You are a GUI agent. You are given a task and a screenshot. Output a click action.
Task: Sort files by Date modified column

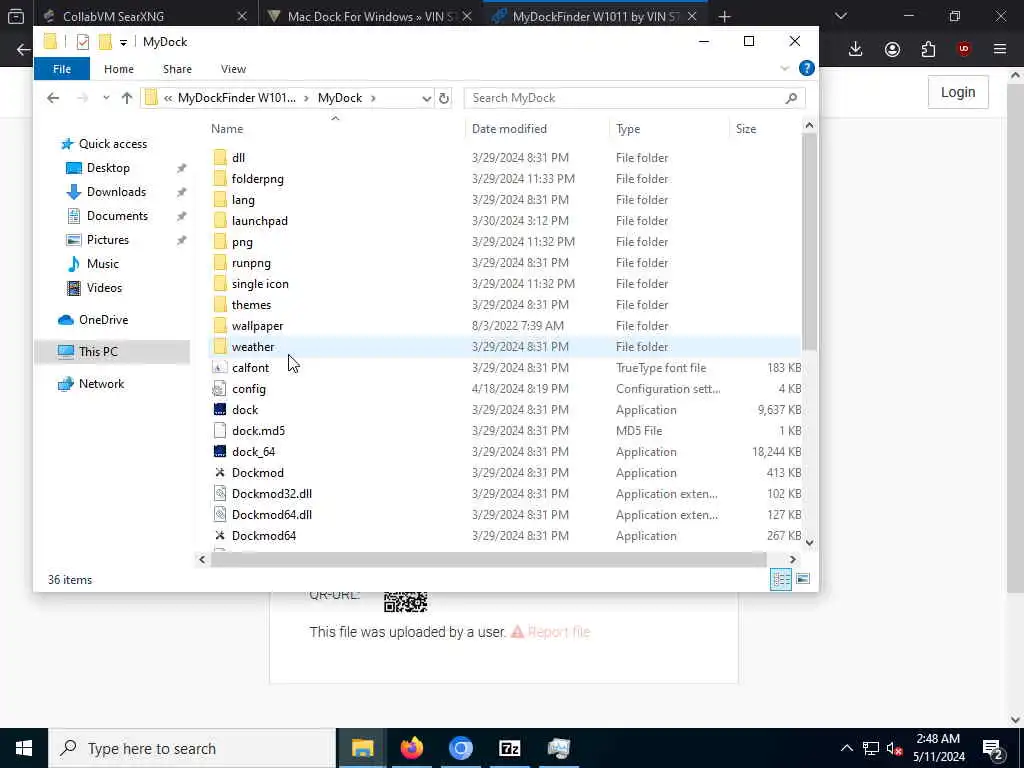(x=509, y=129)
